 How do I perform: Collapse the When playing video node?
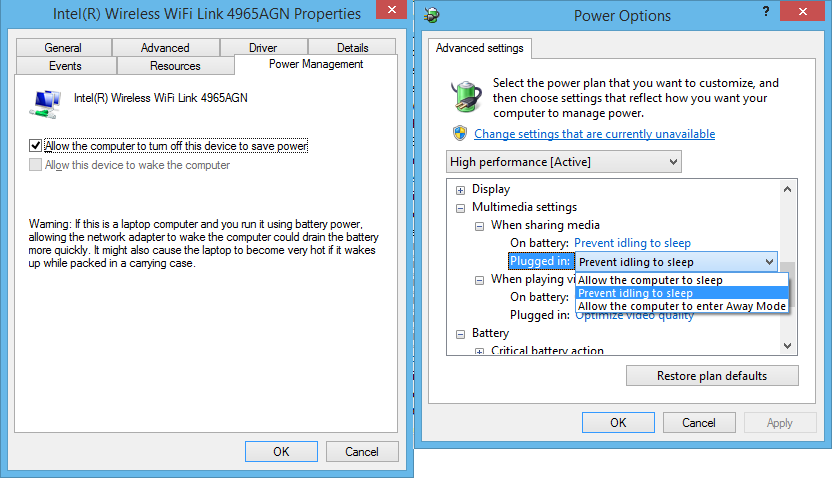pos(480,280)
